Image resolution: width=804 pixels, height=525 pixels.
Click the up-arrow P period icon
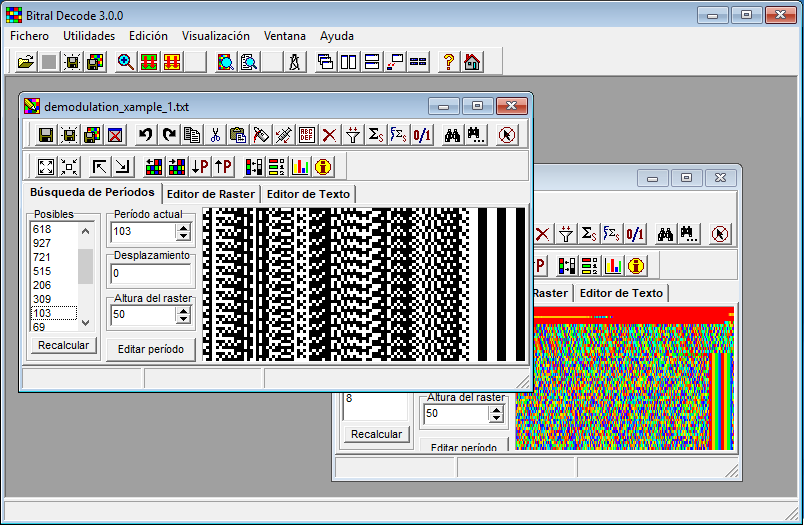click(223, 167)
